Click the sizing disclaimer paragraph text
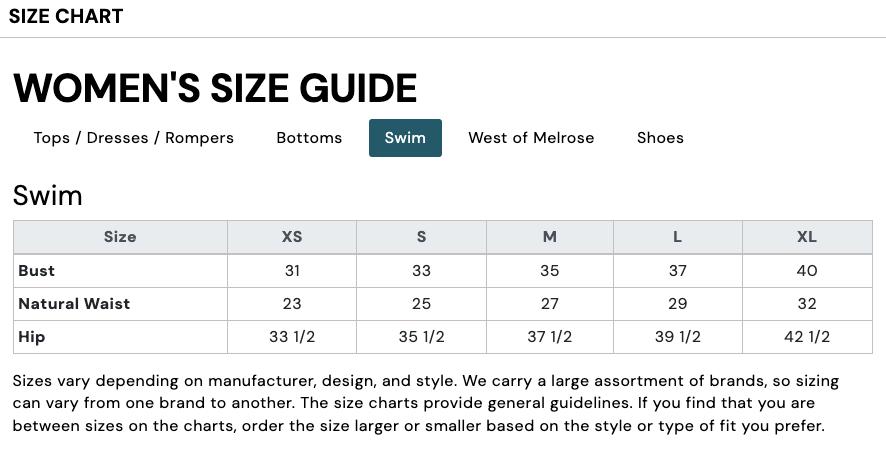Viewport: 886px width, 463px height. pyautogui.click(x=425, y=404)
